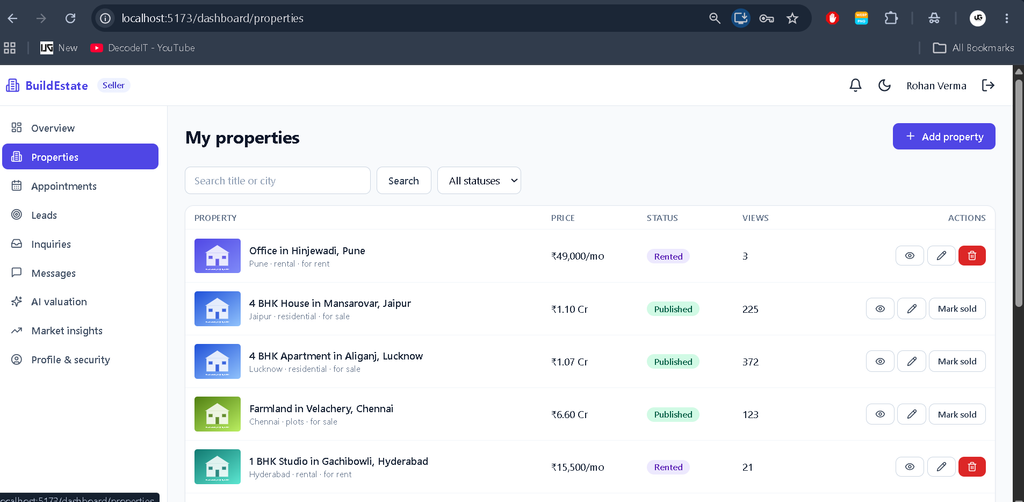View the 4 BHK House Mansarovar listing (eye icon)
The height and width of the screenshot is (502, 1024).
[x=880, y=309]
